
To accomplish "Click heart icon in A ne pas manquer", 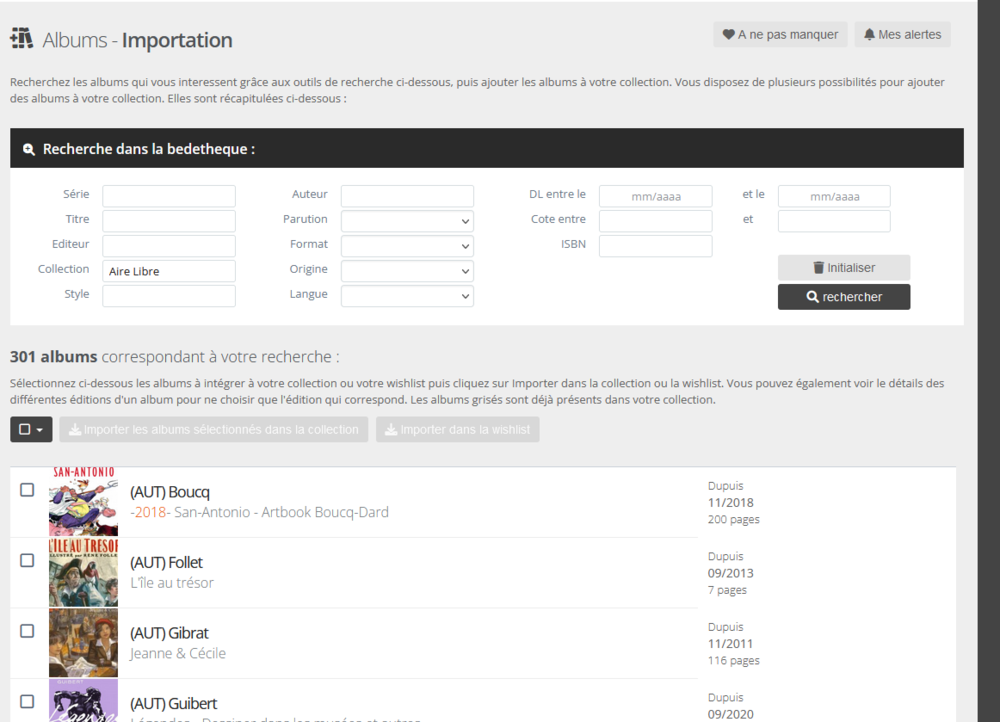I will [x=728, y=34].
